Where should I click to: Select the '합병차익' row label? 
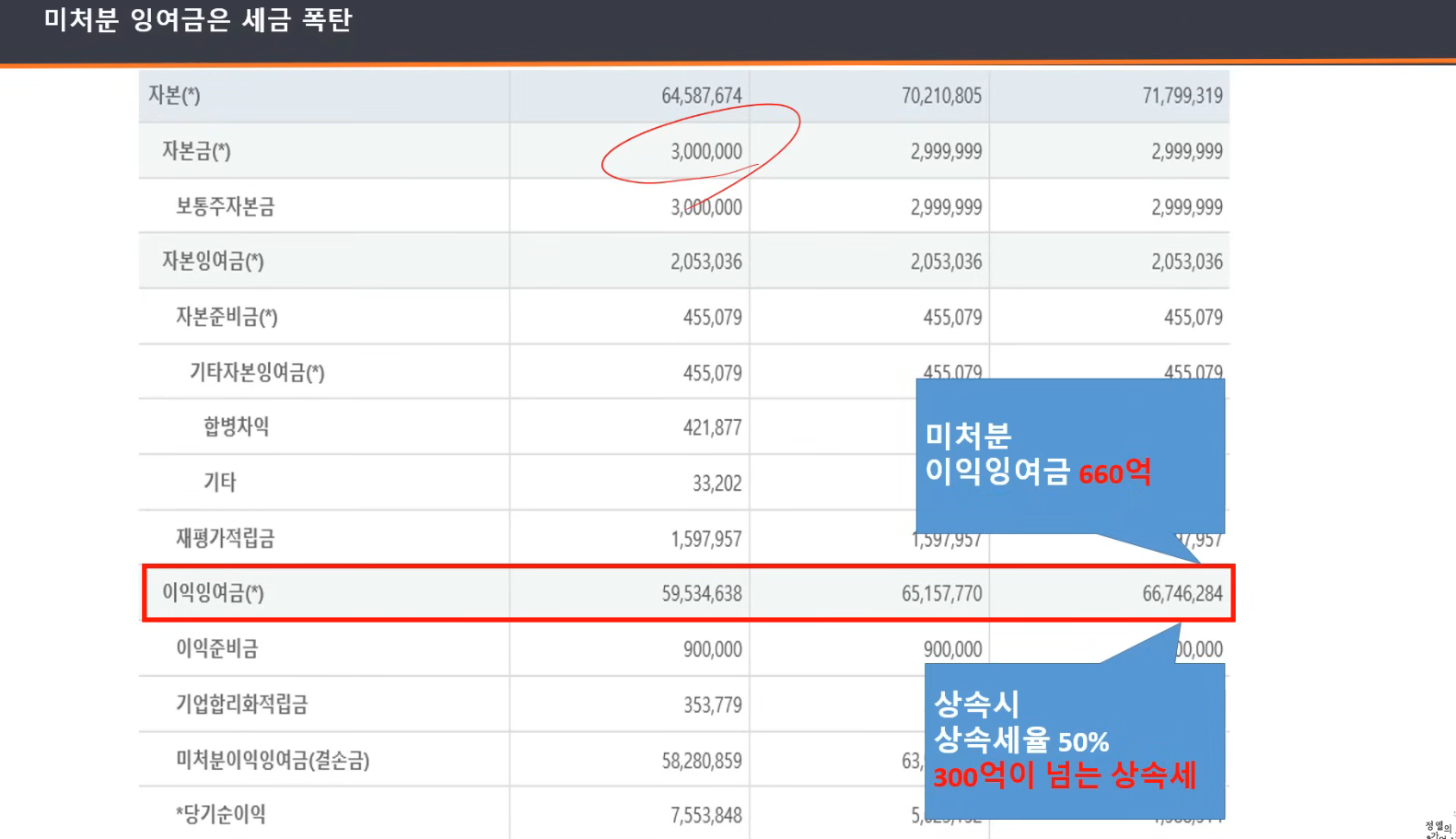coord(237,426)
